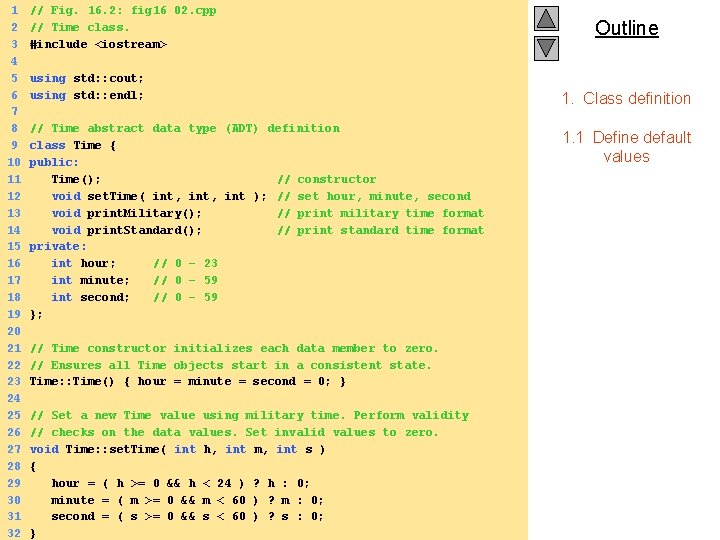
Task: Click '// set hour, minute, second' comment
Action: [x=374, y=196]
